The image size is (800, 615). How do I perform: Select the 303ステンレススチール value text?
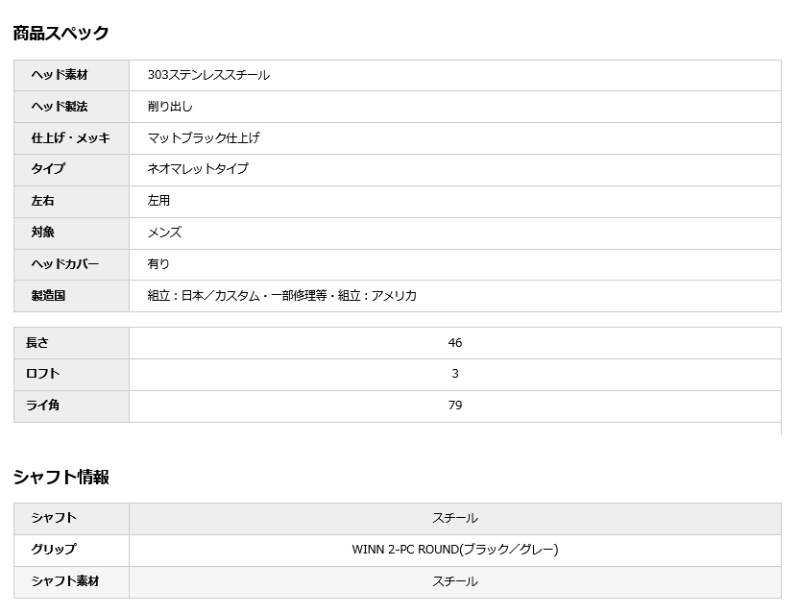(208, 75)
